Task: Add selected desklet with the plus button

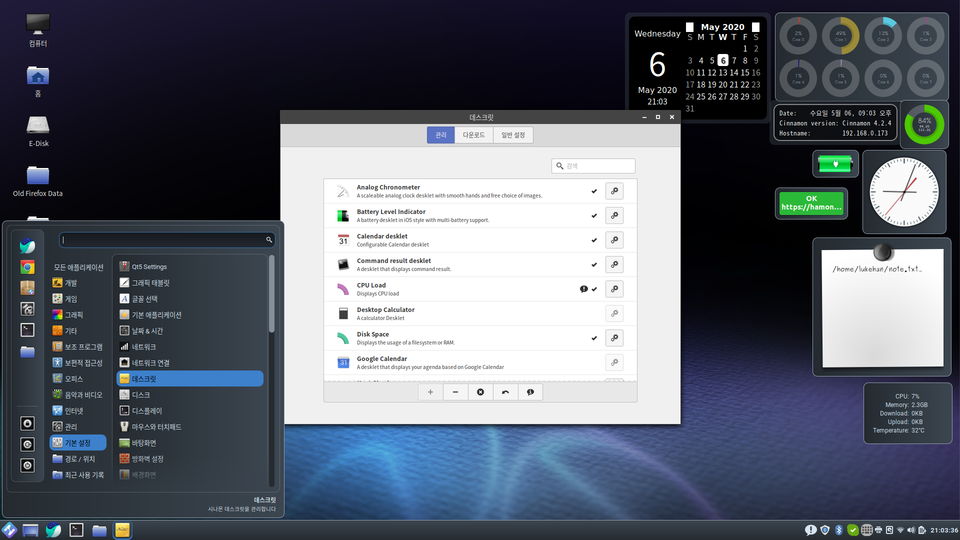Action: coord(430,392)
